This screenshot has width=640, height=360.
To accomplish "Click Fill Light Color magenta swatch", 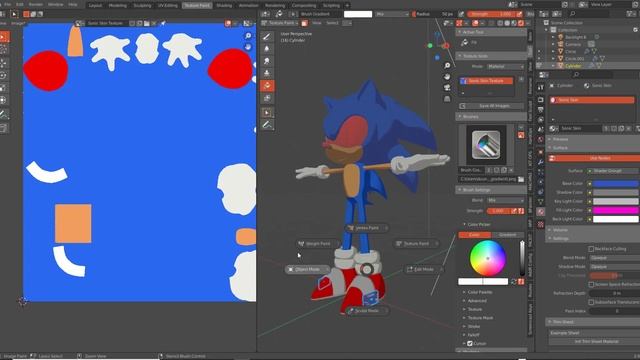I will [616, 210].
